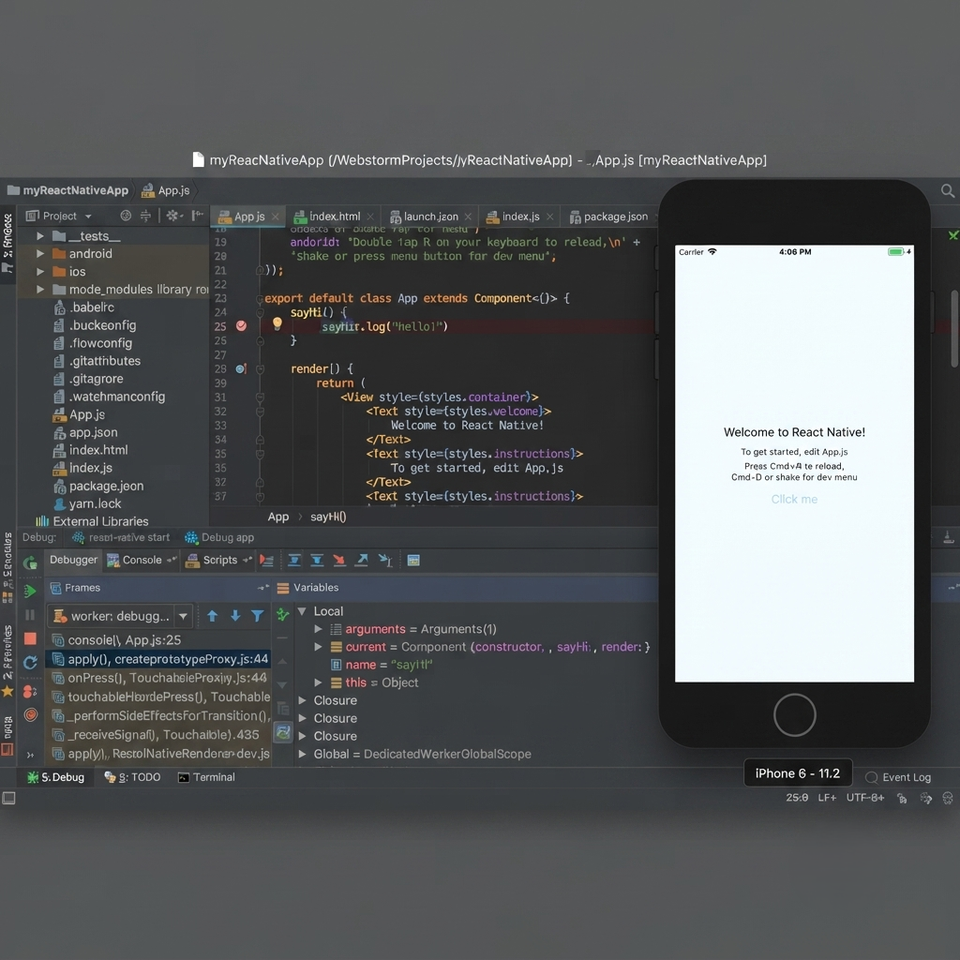Click the 25:8 cursor position in status bar
Image resolution: width=960 pixels, height=960 pixels.
(797, 797)
